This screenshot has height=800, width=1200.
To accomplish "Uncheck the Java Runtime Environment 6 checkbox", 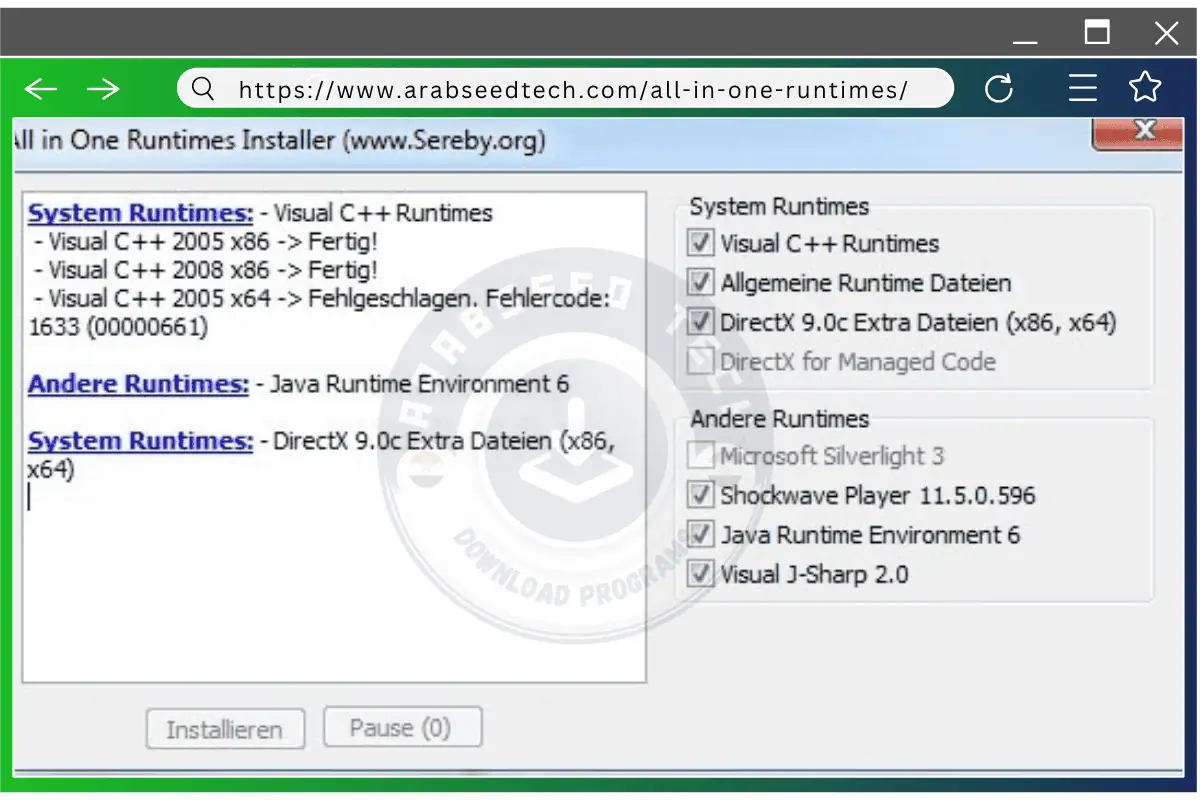I will click(701, 535).
